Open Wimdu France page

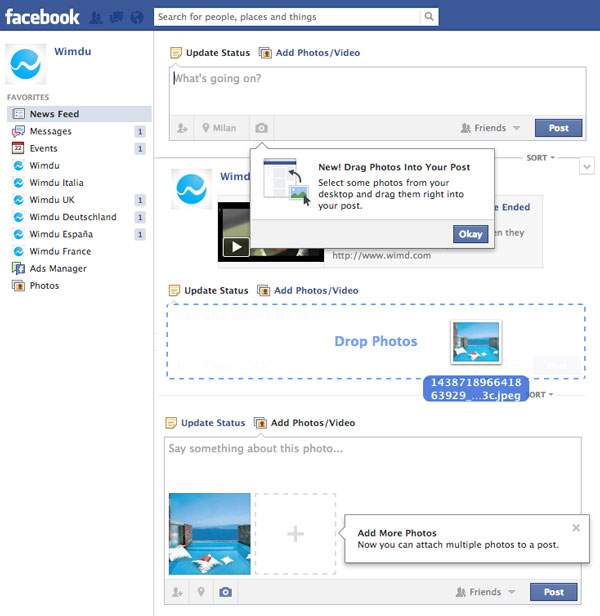pos(60,251)
